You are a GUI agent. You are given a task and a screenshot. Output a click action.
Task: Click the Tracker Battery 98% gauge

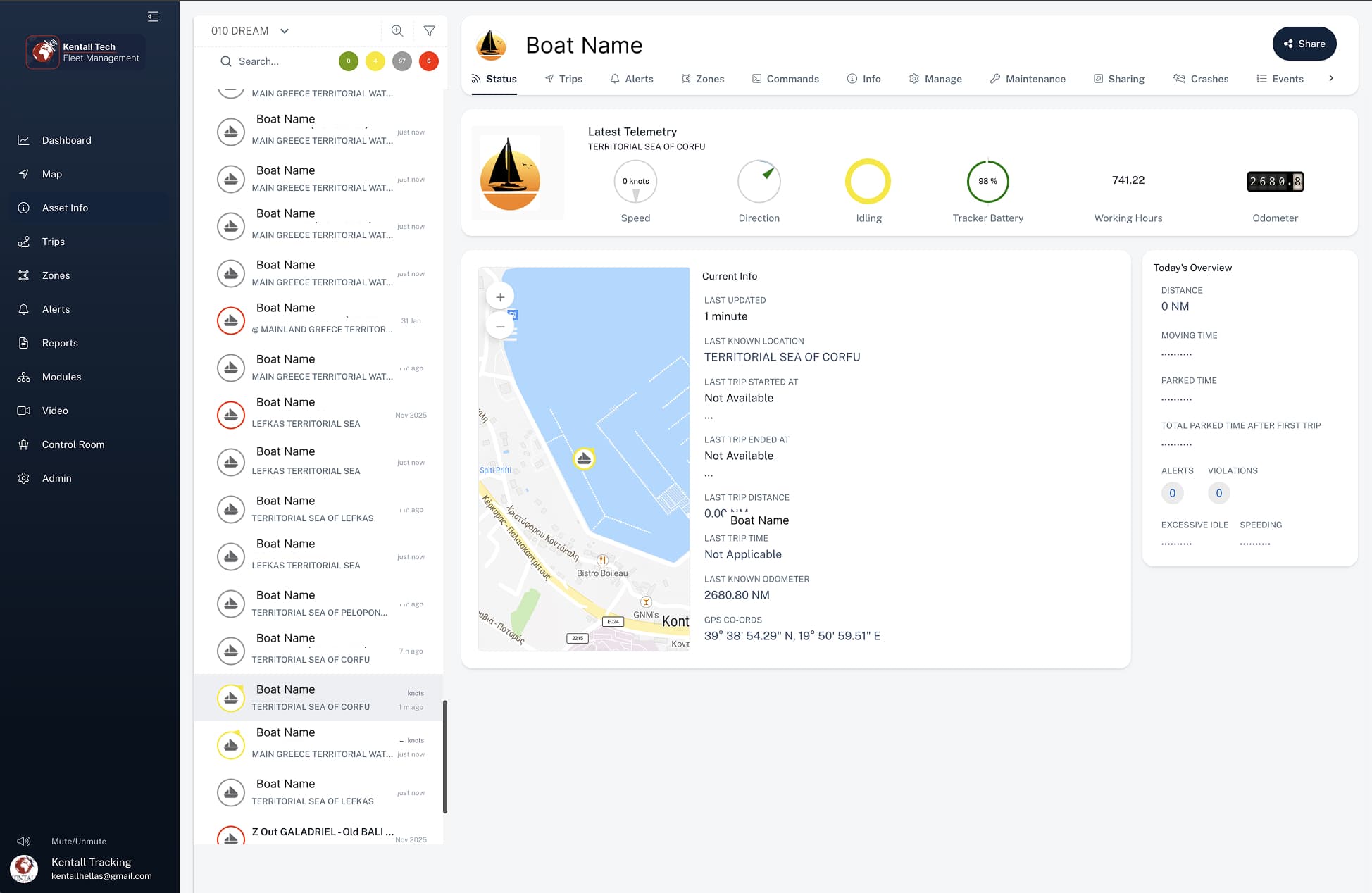coord(987,182)
